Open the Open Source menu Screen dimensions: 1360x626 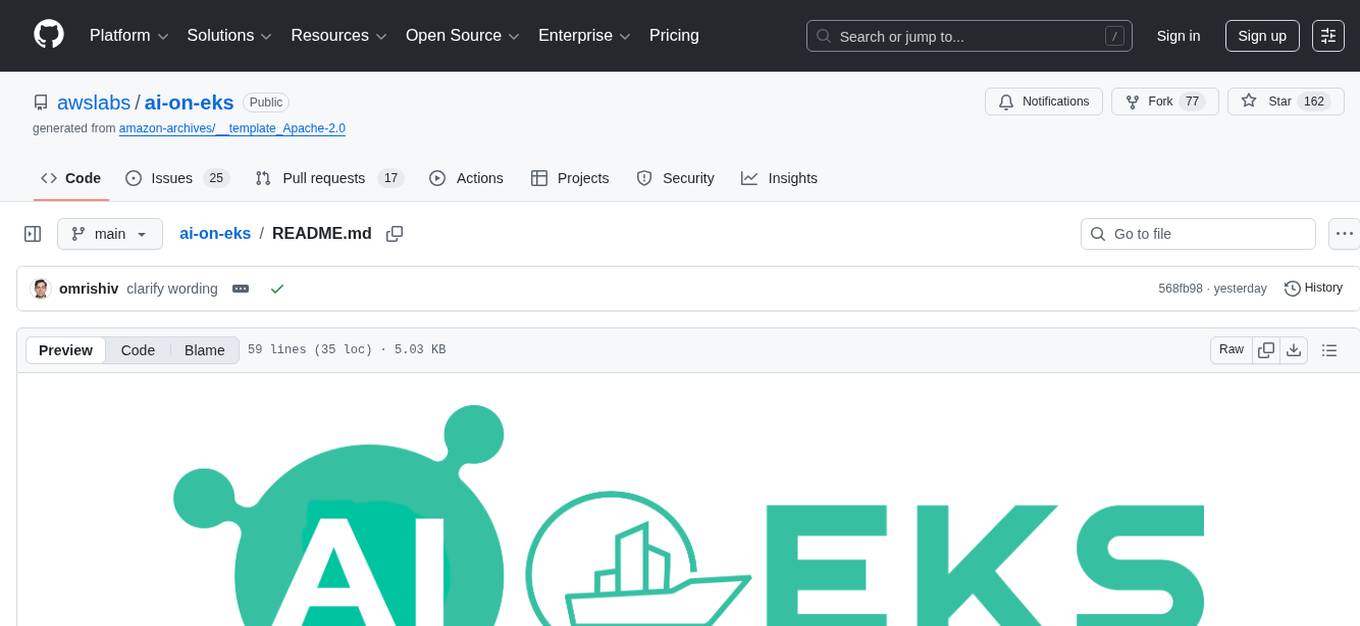click(x=461, y=35)
